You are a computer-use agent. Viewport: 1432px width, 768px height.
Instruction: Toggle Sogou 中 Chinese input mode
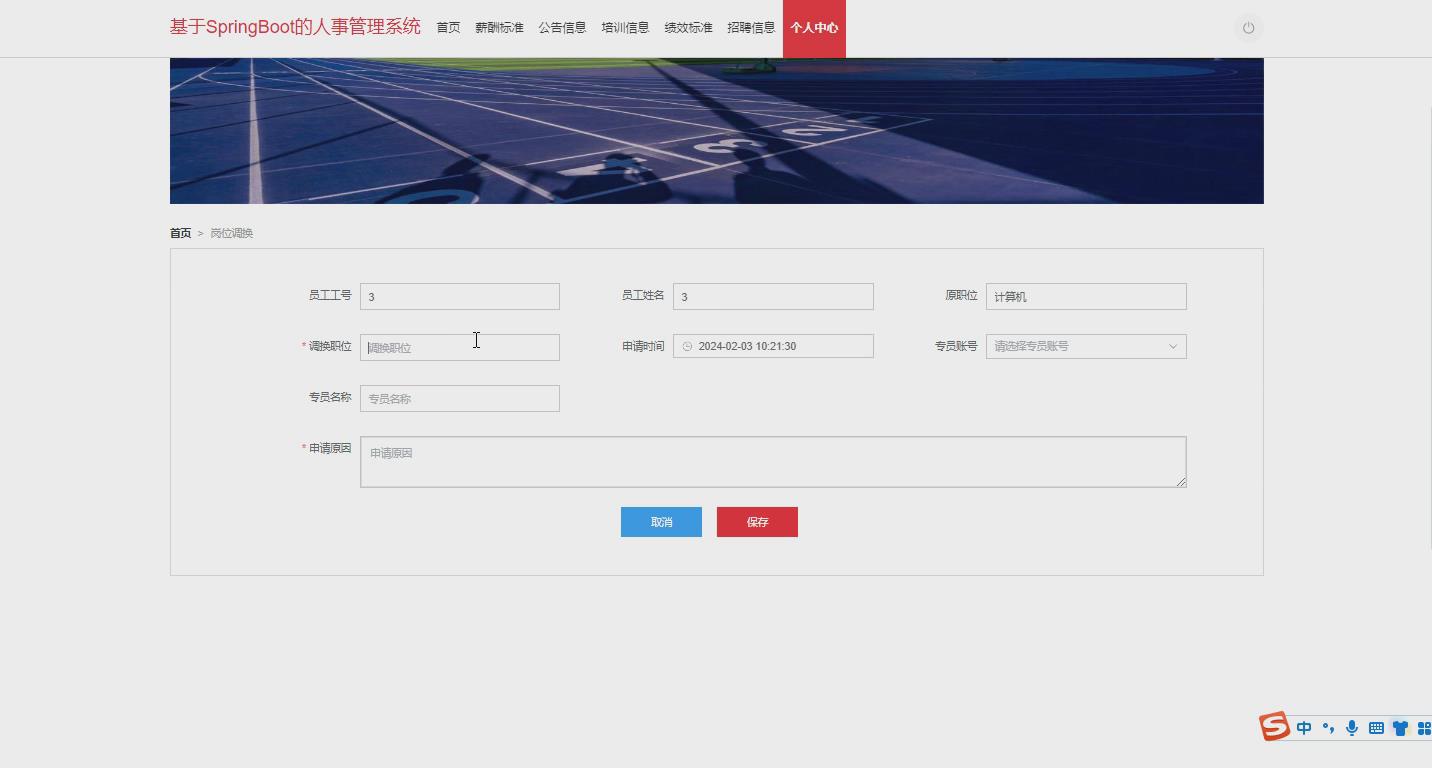click(x=1304, y=728)
